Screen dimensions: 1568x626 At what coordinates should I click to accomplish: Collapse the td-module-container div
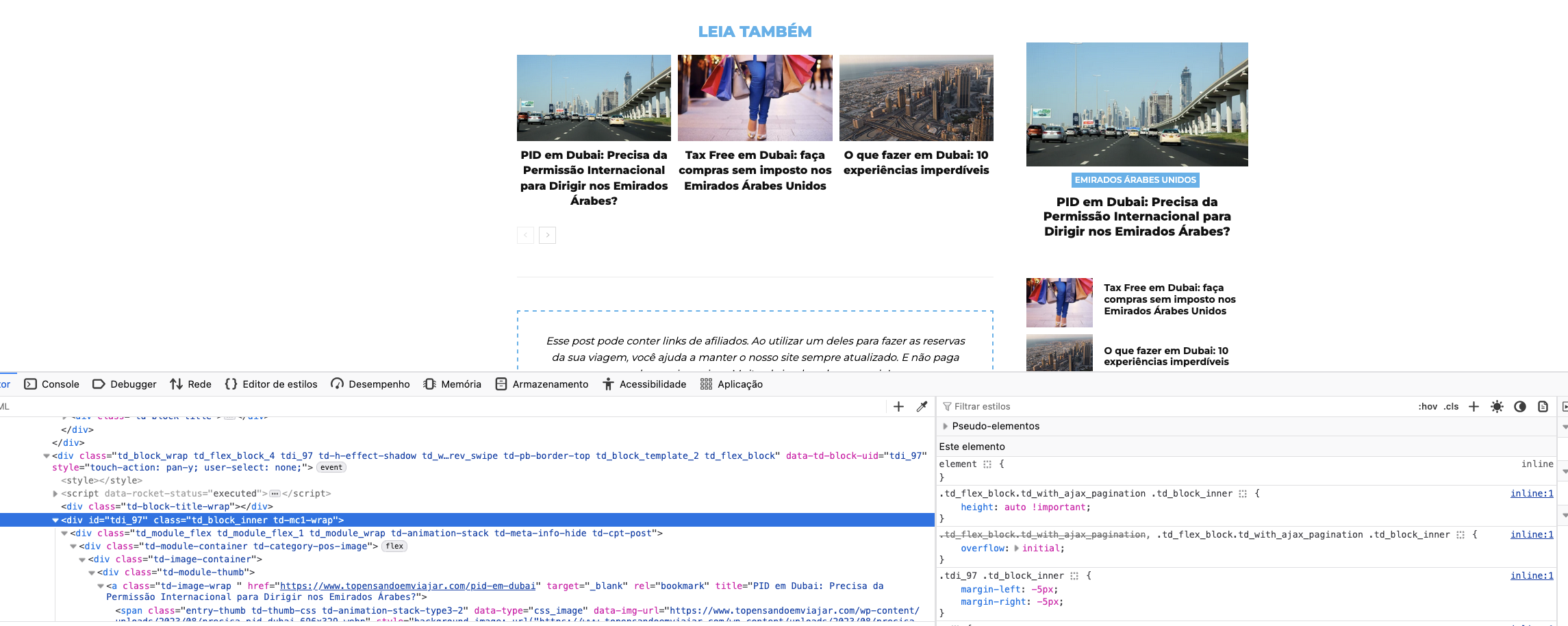[x=73, y=547]
